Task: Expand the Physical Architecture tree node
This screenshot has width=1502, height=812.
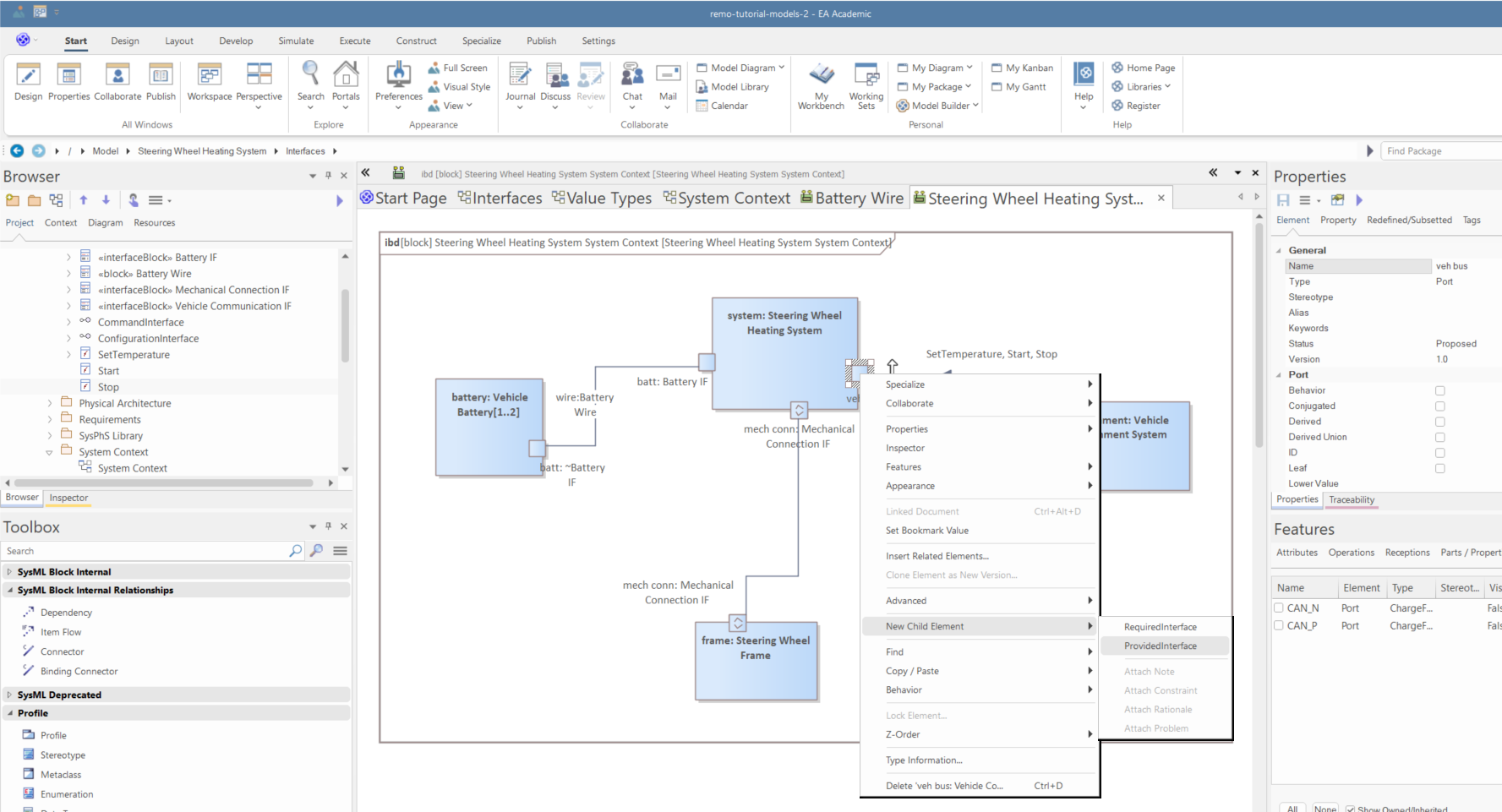Action: pyautogui.click(x=50, y=404)
